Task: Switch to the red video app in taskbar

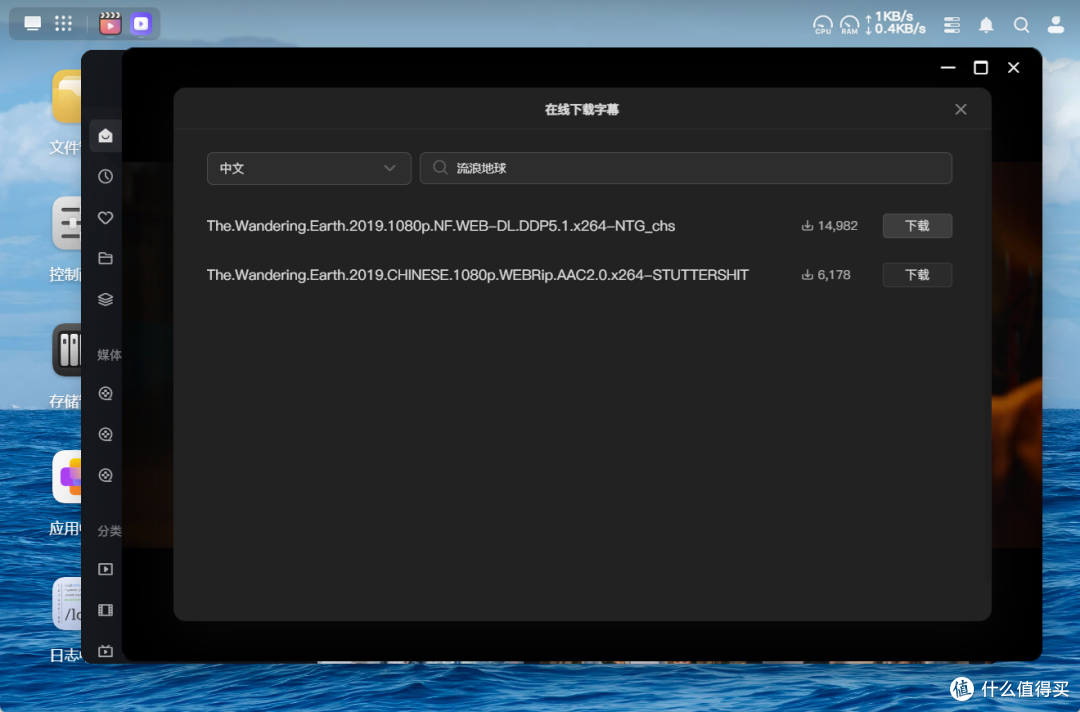Action: click(110, 23)
